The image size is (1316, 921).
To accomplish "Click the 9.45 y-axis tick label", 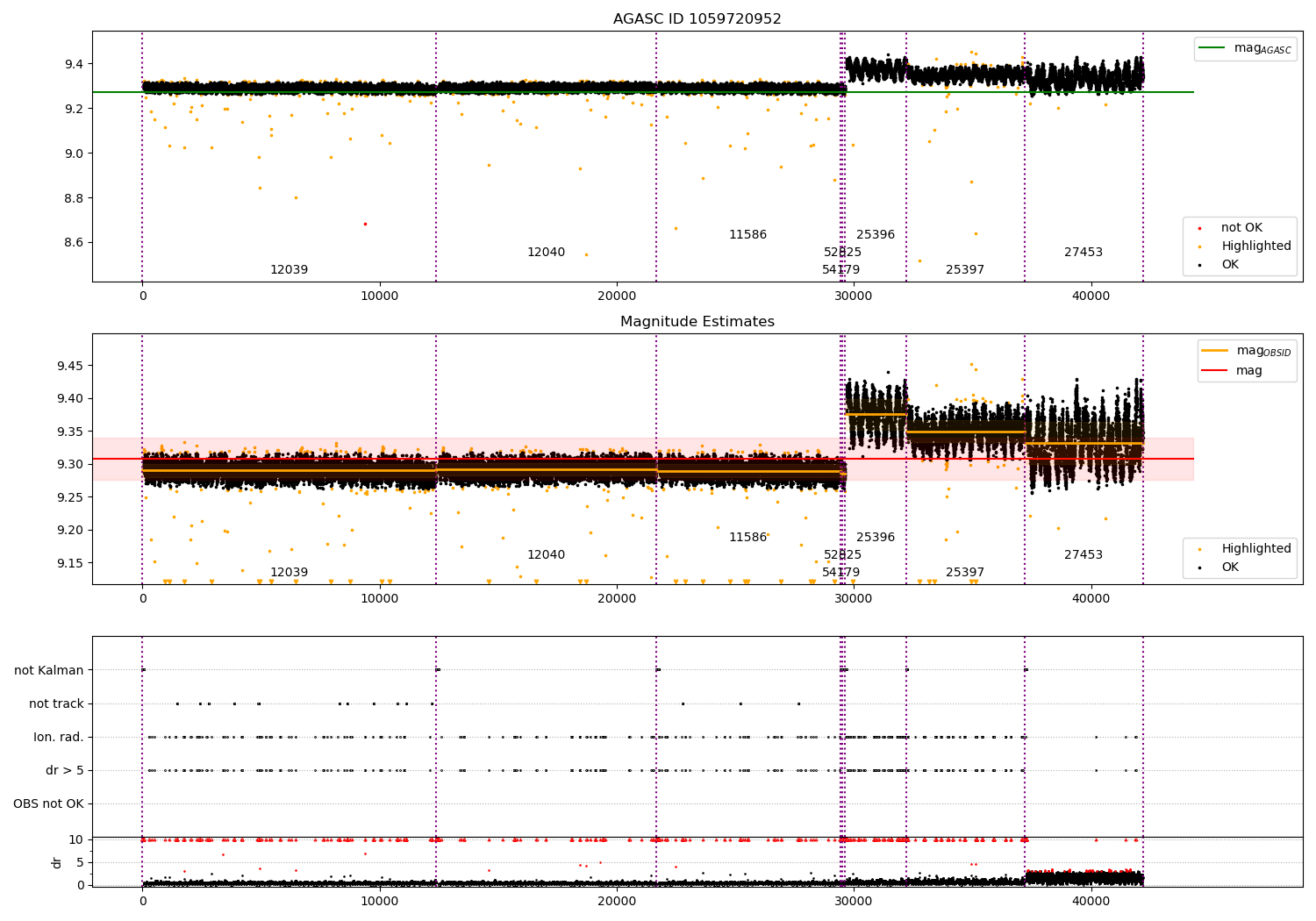I will [x=70, y=366].
